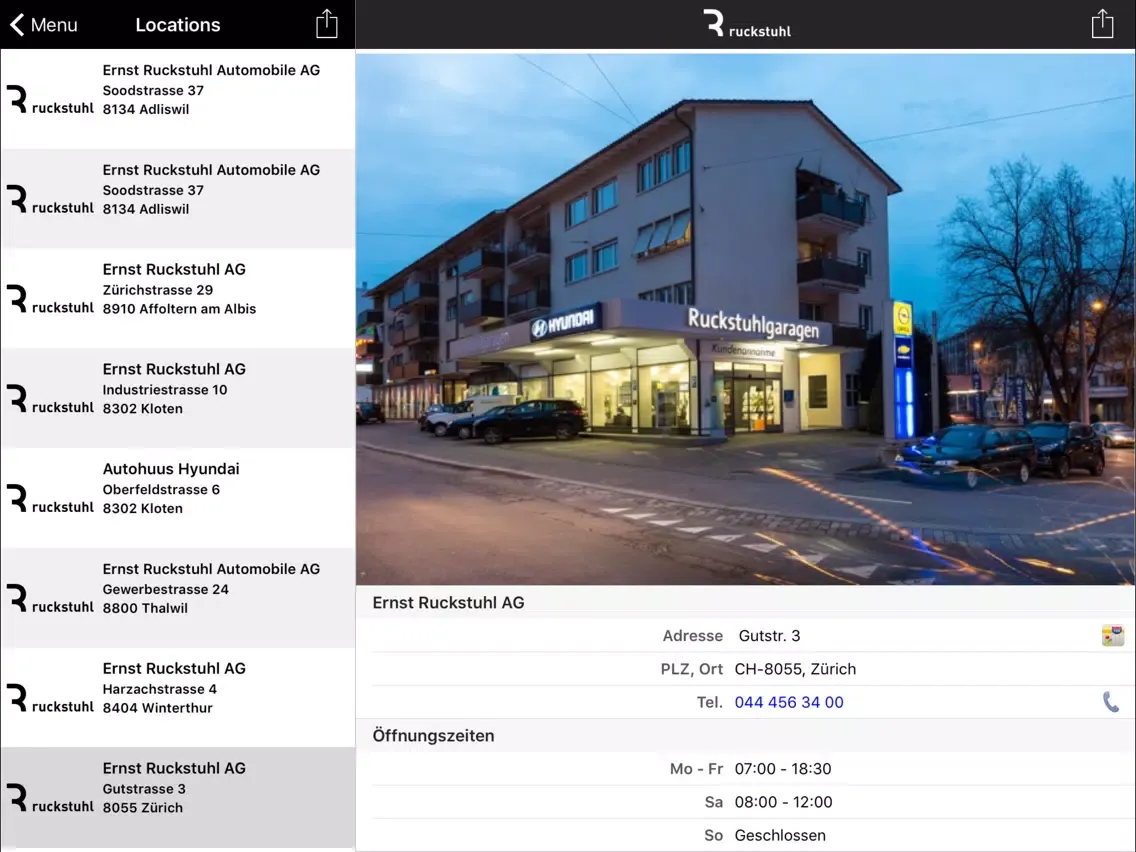Tap the Gutstr. 3 address value
Image resolution: width=1136 pixels, height=852 pixels.
769,635
